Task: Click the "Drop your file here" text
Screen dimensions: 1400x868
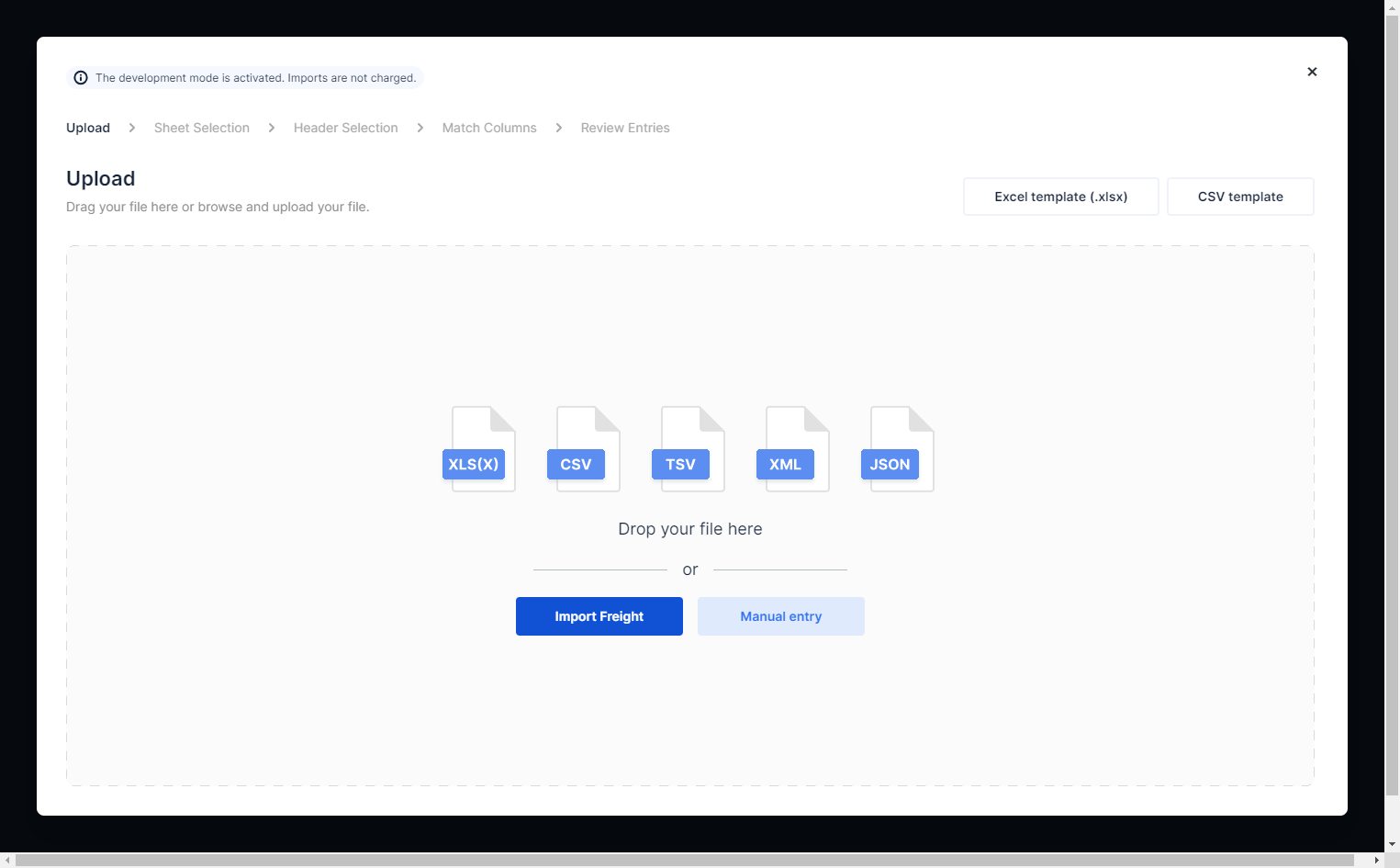Action: pos(690,529)
